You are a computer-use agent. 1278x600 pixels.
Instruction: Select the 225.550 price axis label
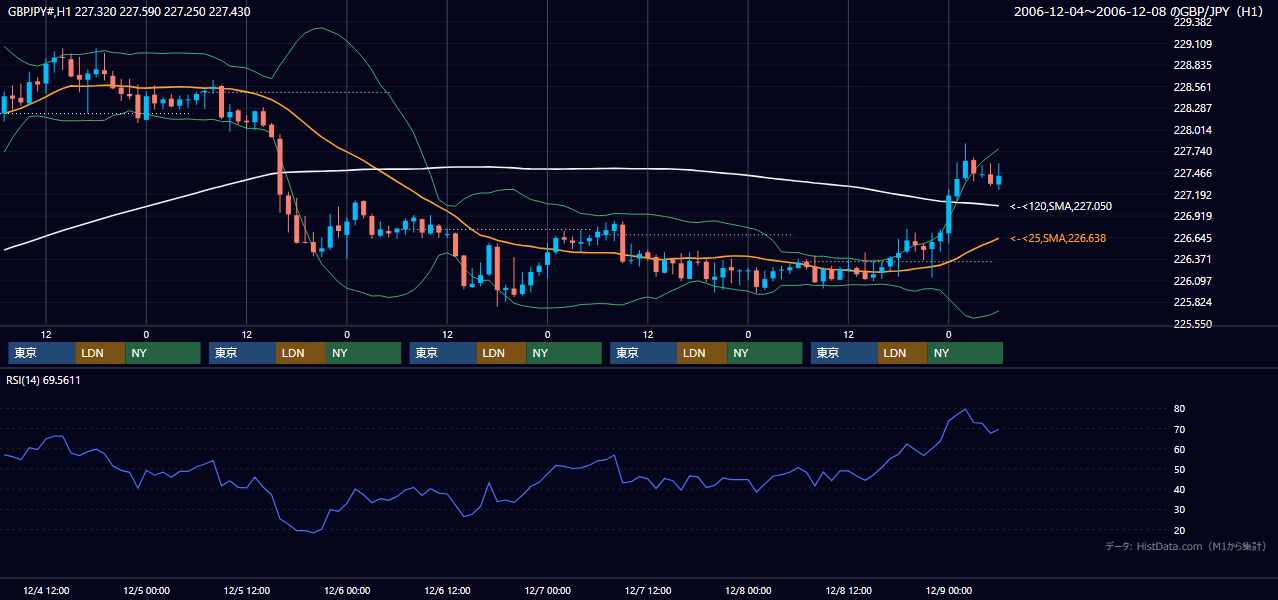[1193, 324]
